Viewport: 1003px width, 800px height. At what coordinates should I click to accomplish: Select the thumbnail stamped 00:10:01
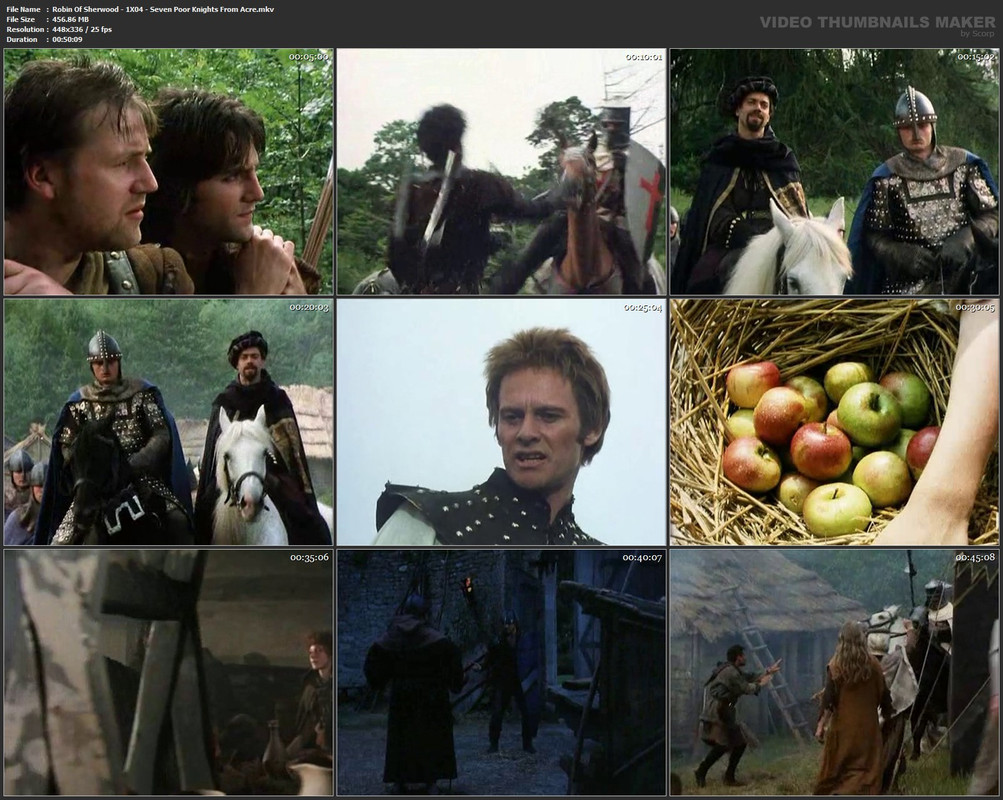[x=502, y=172]
